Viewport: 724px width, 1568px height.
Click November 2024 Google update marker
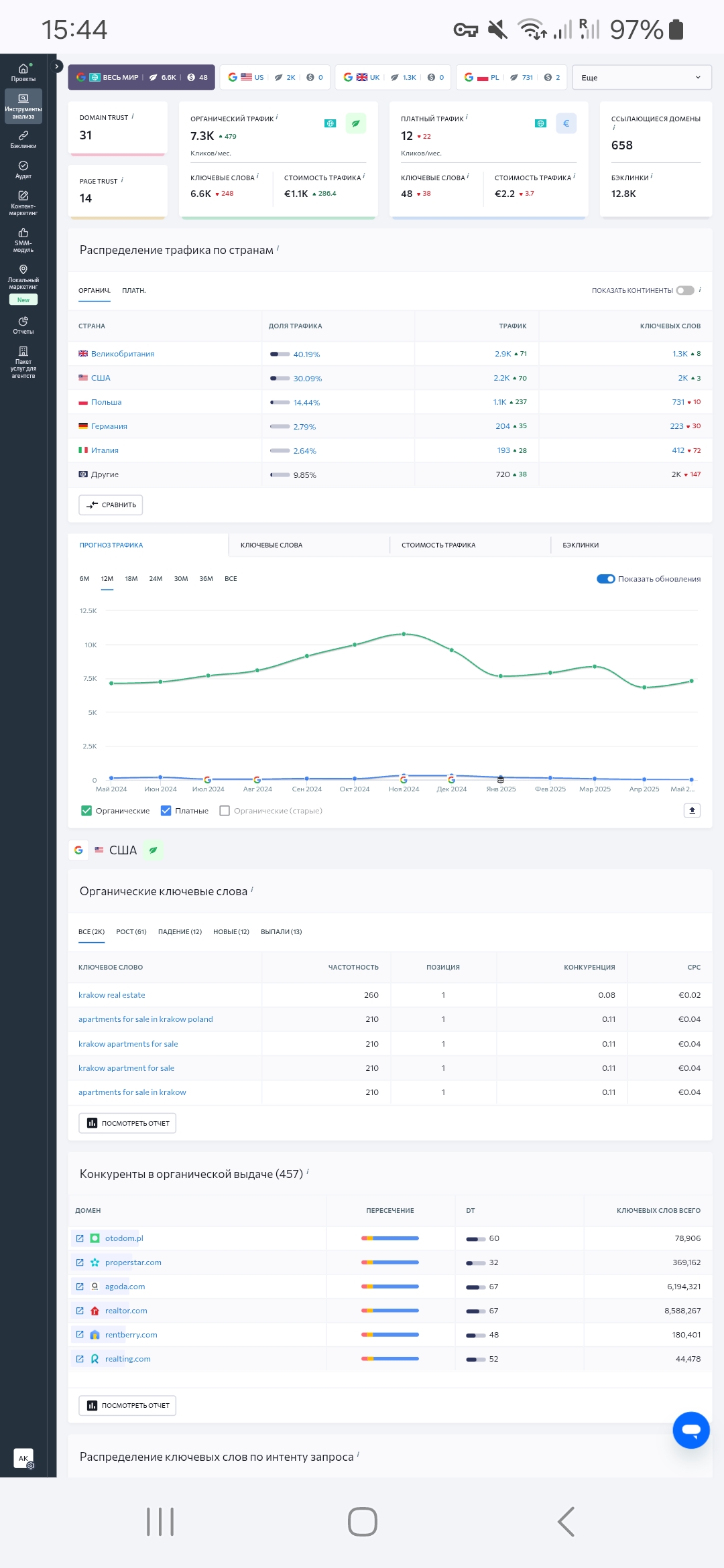pyautogui.click(x=404, y=779)
